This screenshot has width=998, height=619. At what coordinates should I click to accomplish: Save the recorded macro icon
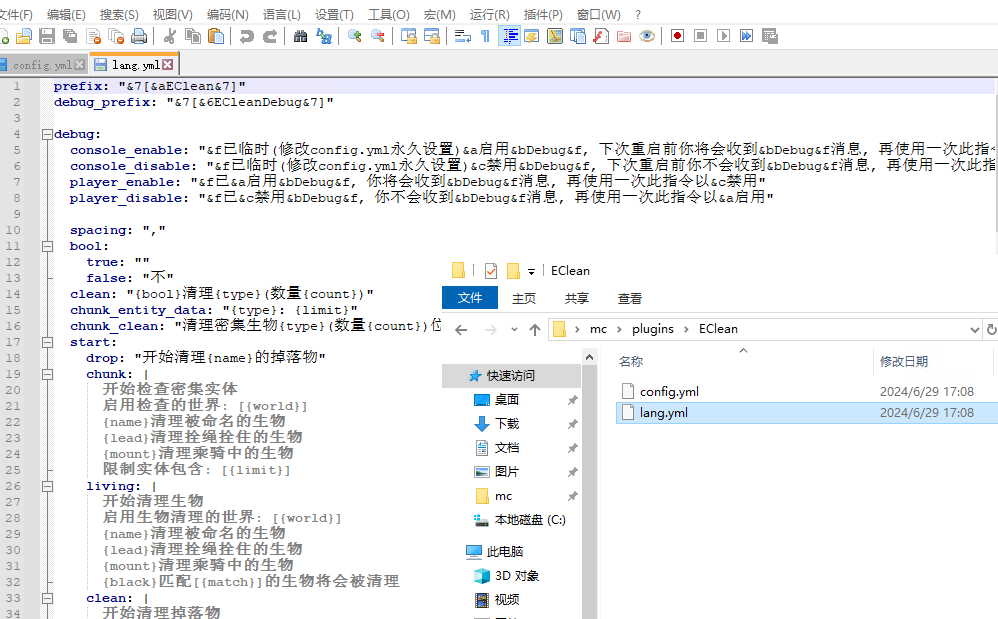click(770, 36)
